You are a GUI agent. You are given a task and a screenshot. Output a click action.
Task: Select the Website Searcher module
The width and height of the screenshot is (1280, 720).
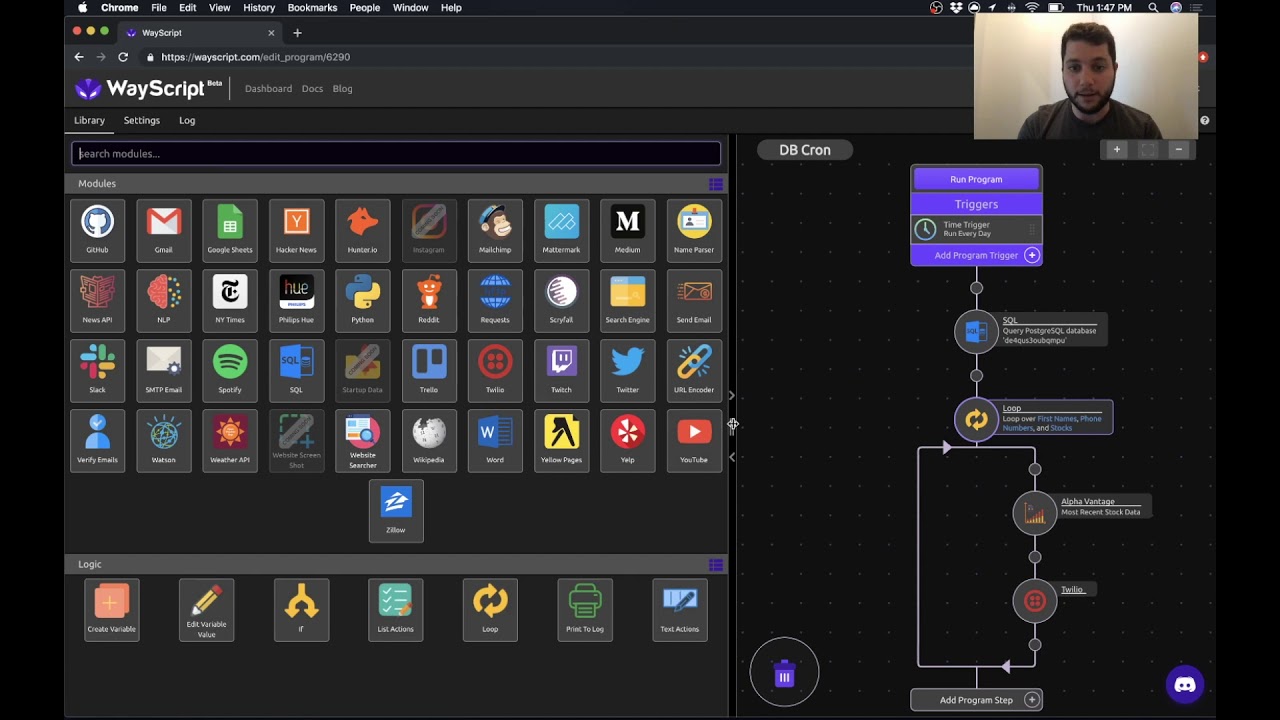[362, 440]
